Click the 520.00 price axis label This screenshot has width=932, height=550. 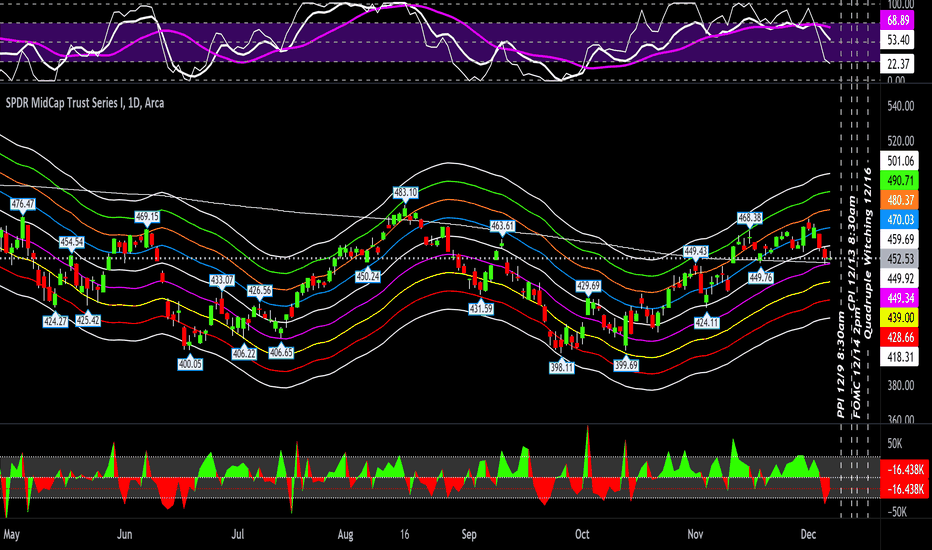(900, 141)
